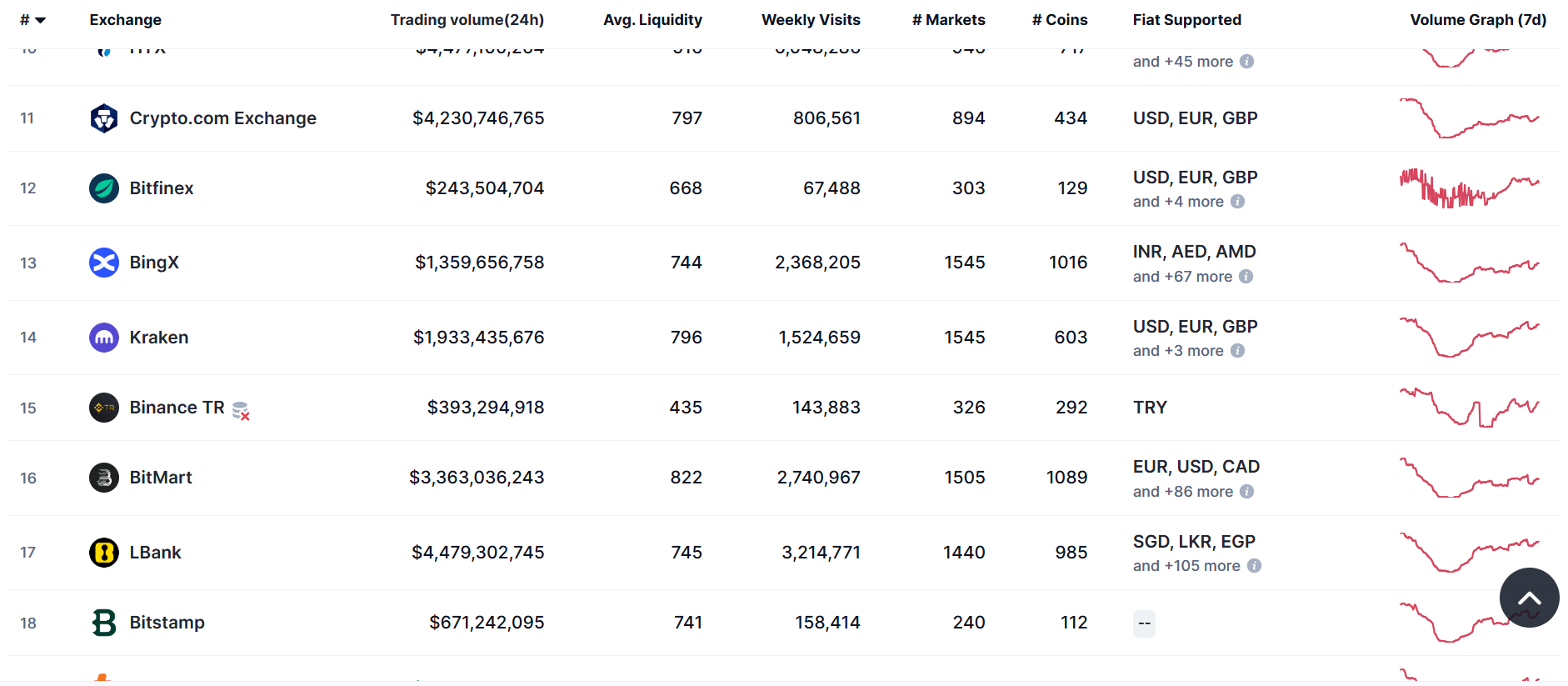Sort table by rank number dropdown arrow
1568x686 pixels.
[x=40, y=20]
